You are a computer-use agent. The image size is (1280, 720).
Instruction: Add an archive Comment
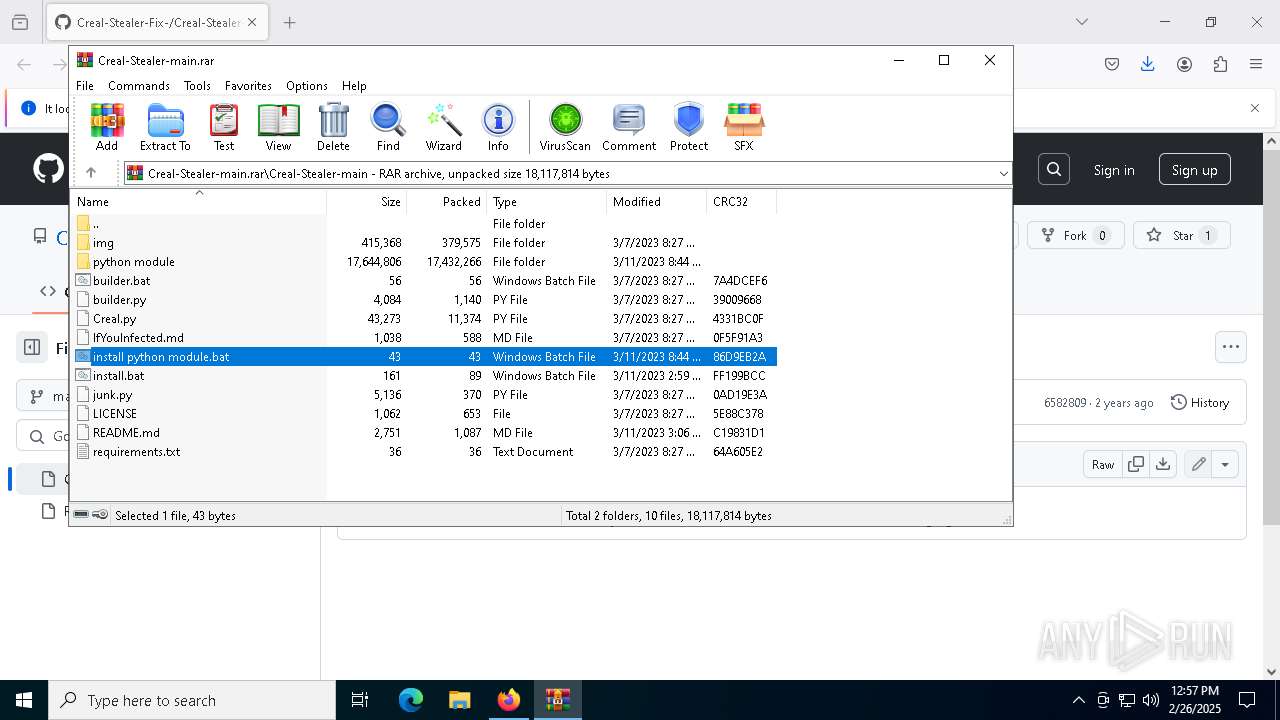tap(629, 127)
